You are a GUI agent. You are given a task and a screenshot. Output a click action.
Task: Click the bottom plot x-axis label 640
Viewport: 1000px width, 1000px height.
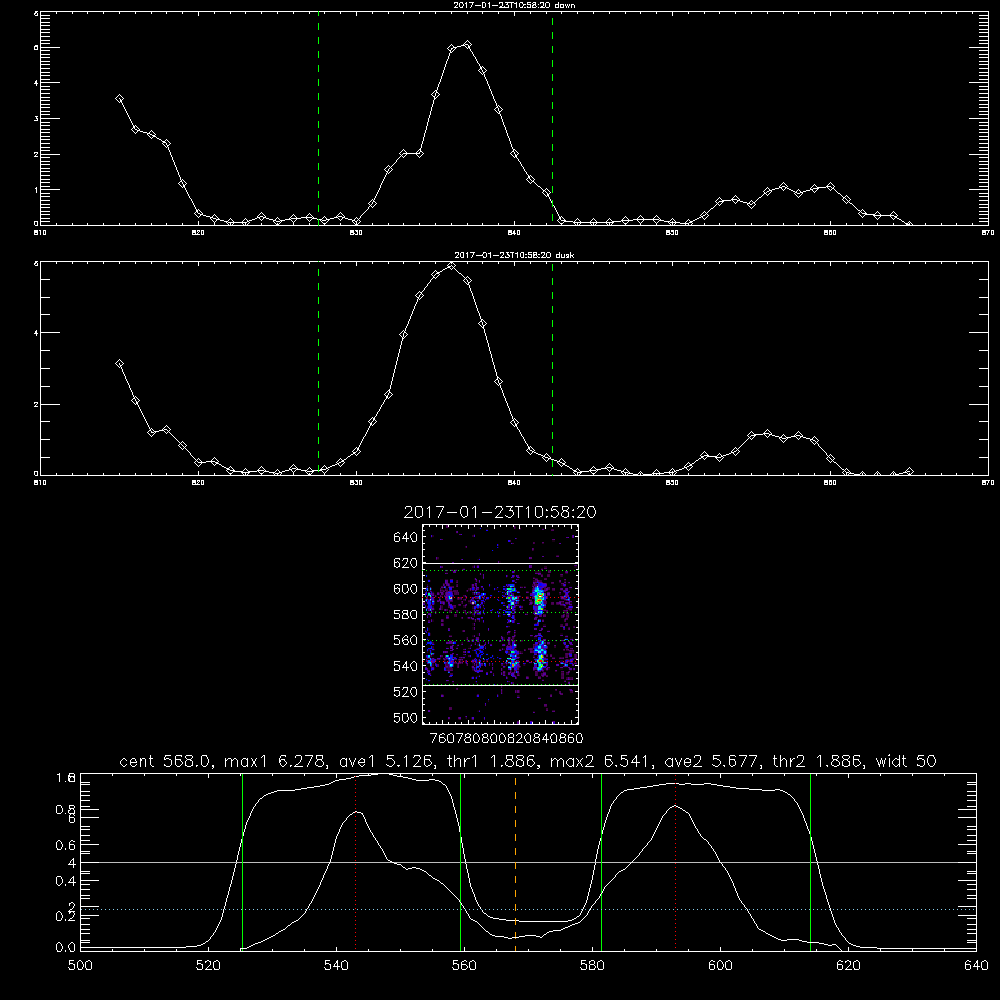(x=976, y=966)
